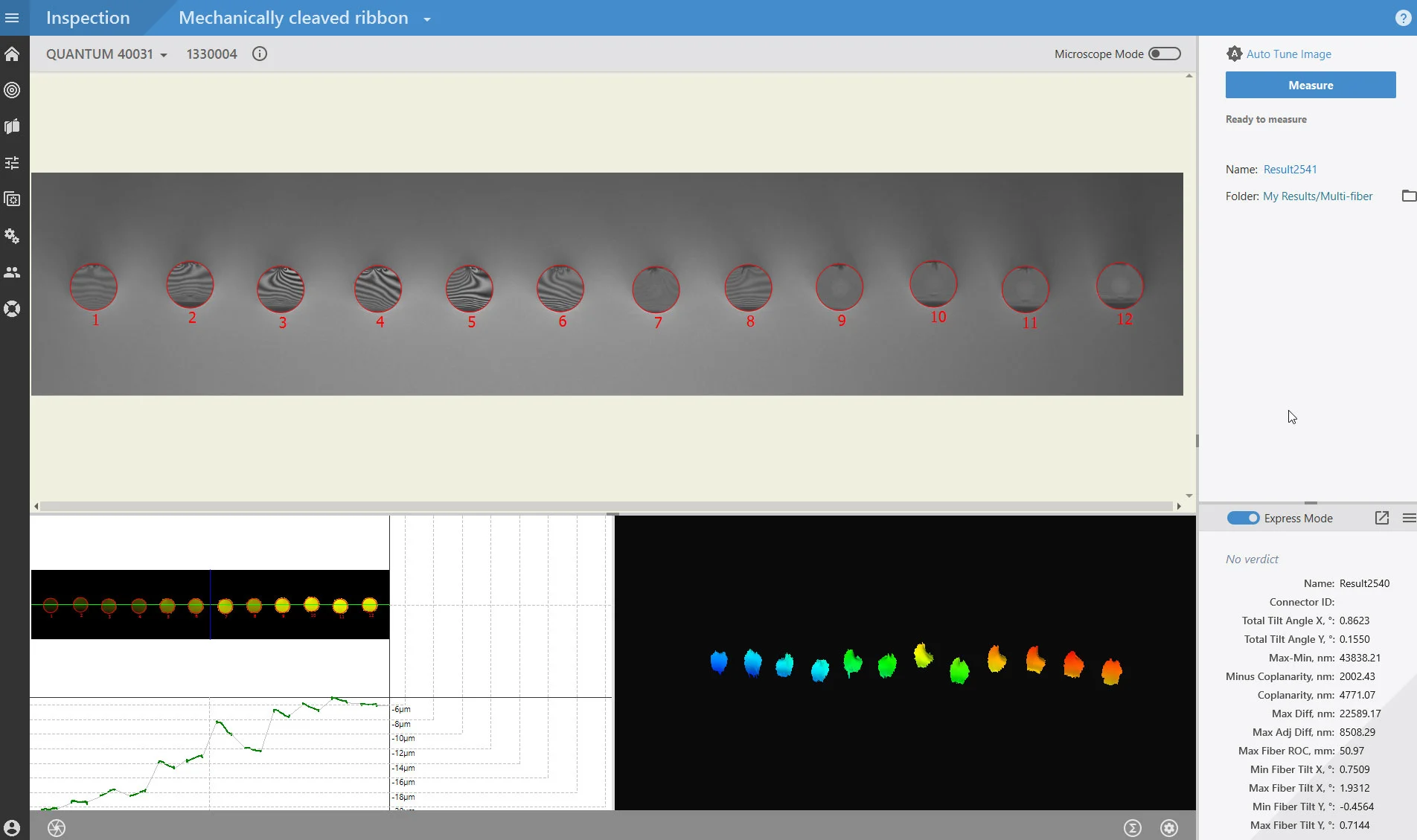Open the sigma summary icon in bottom bar
Screen dimensions: 1417x840
(x=1132, y=827)
